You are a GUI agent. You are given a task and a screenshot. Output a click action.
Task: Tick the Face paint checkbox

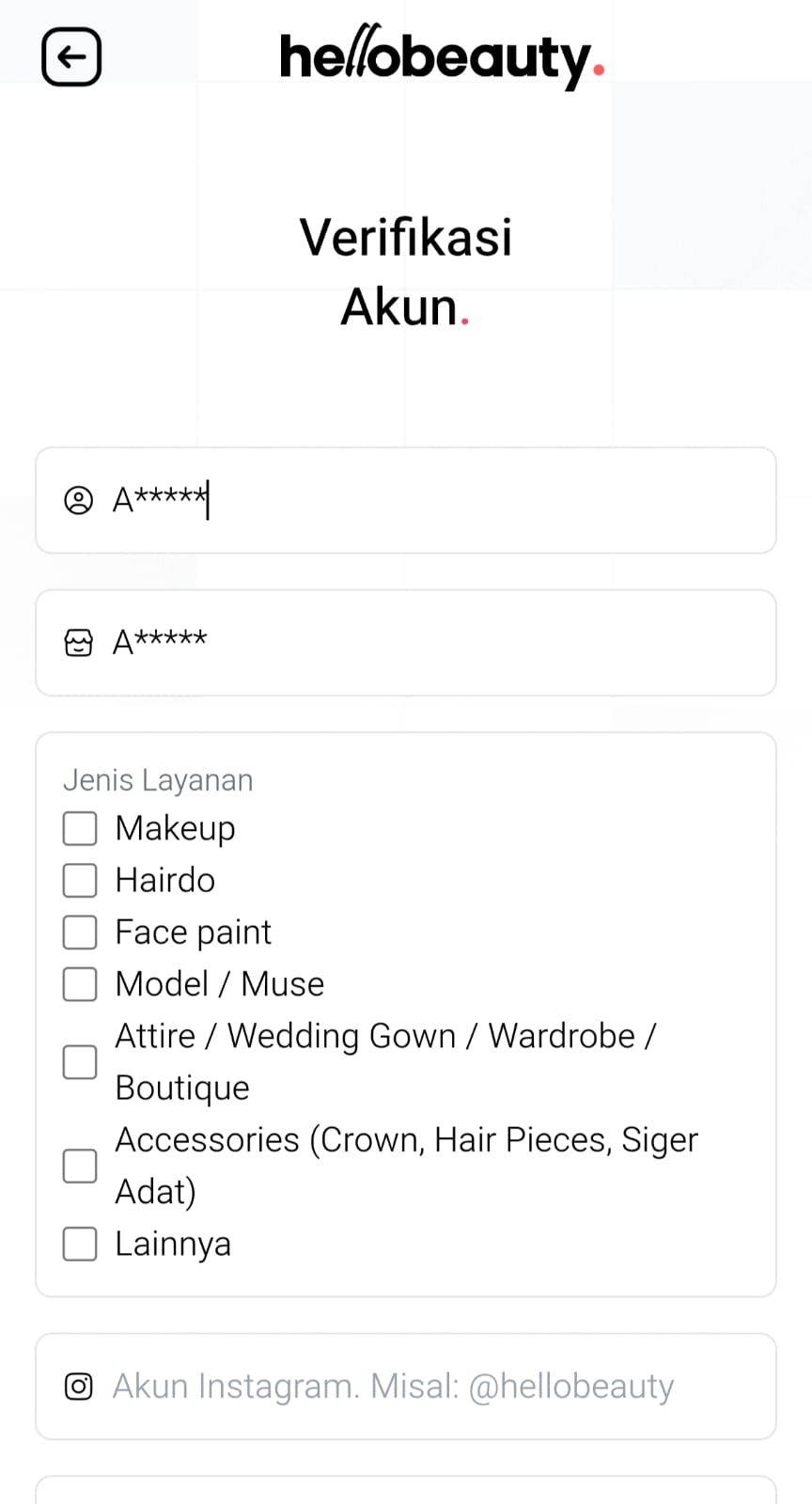click(x=80, y=932)
